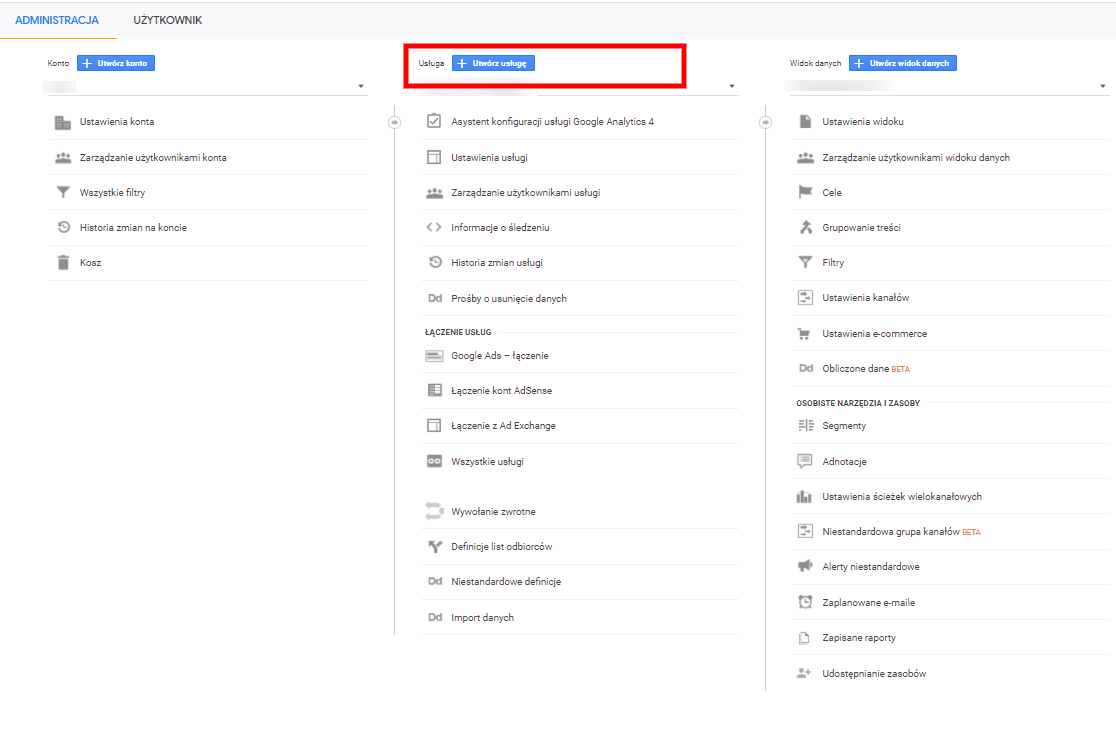1116x729 pixels.
Task: Click the code brackets icon for Informacje o śledzeniu
Action: 433,228
